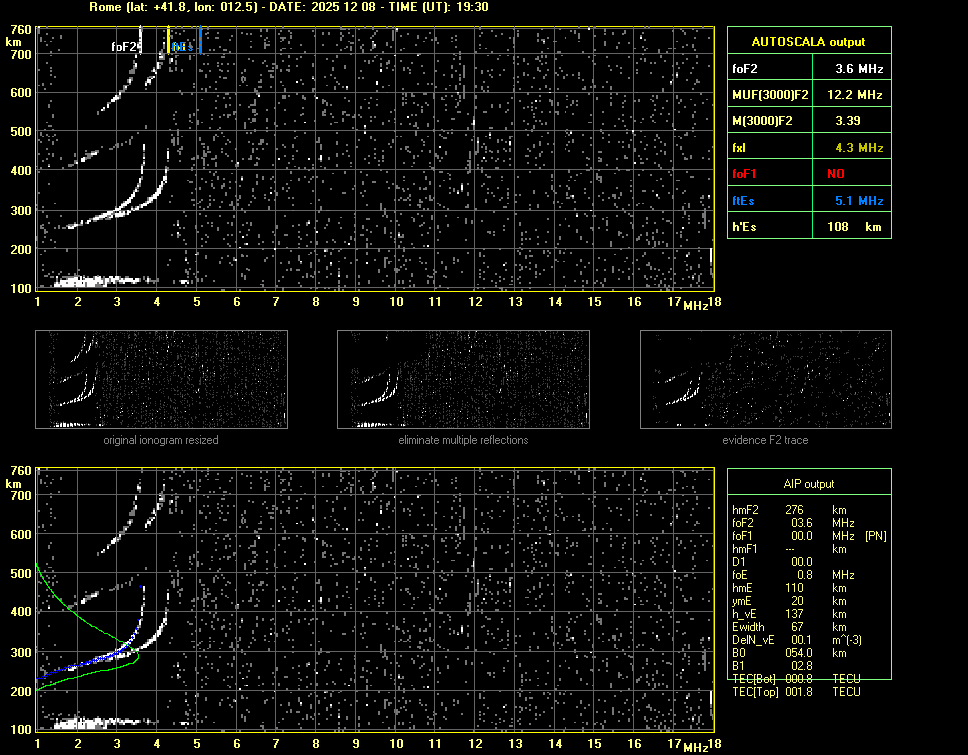The height and width of the screenshot is (755, 968).
Task: Click the AIP output panel title
Action: pyautogui.click(x=808, y=484)
